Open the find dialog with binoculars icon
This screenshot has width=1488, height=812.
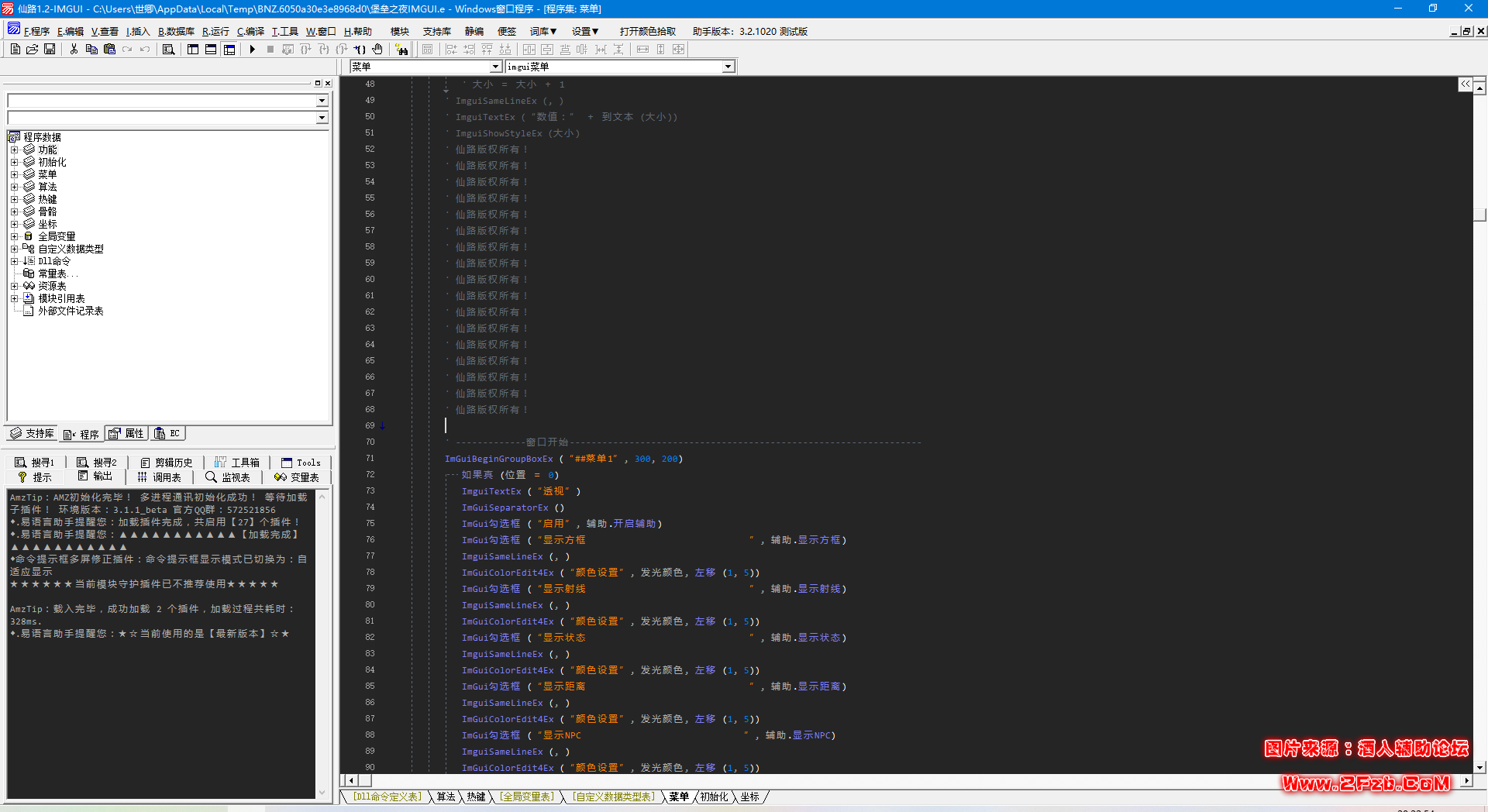[x=167, y=49]
